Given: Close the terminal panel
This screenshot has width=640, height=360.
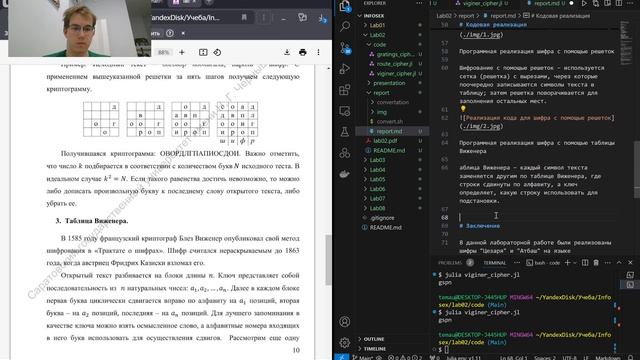Looking at the screenshot, I should tap(630, 262).
